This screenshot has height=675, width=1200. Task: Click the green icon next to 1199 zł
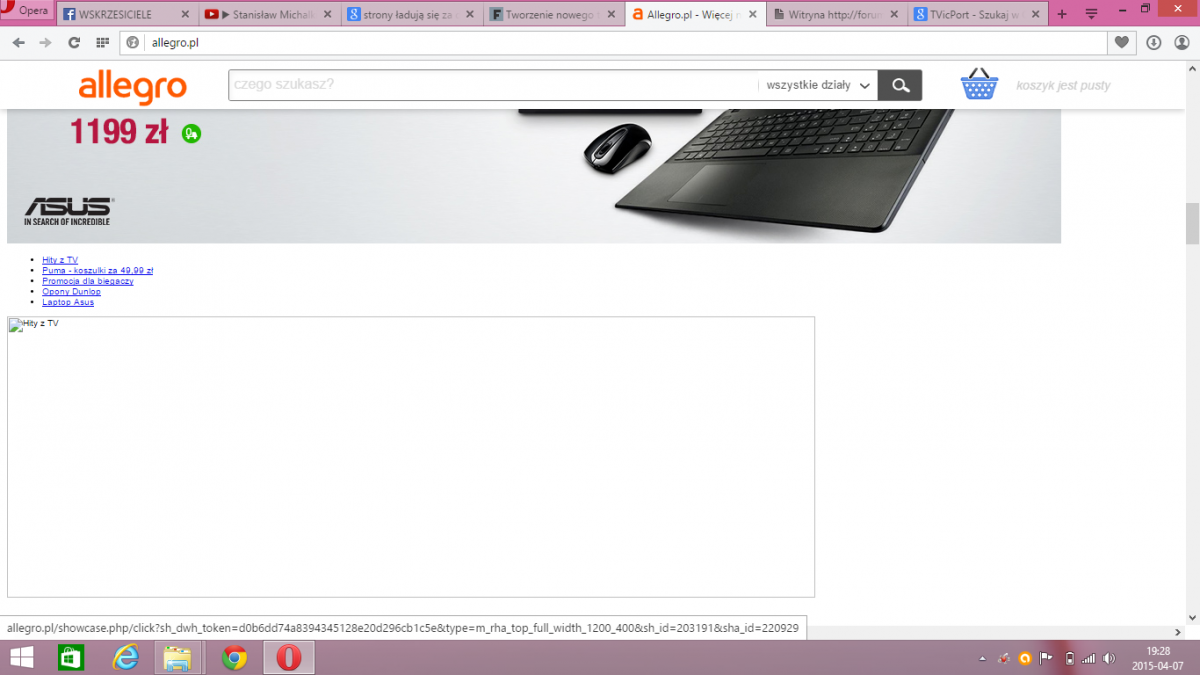tap(191, 133)
